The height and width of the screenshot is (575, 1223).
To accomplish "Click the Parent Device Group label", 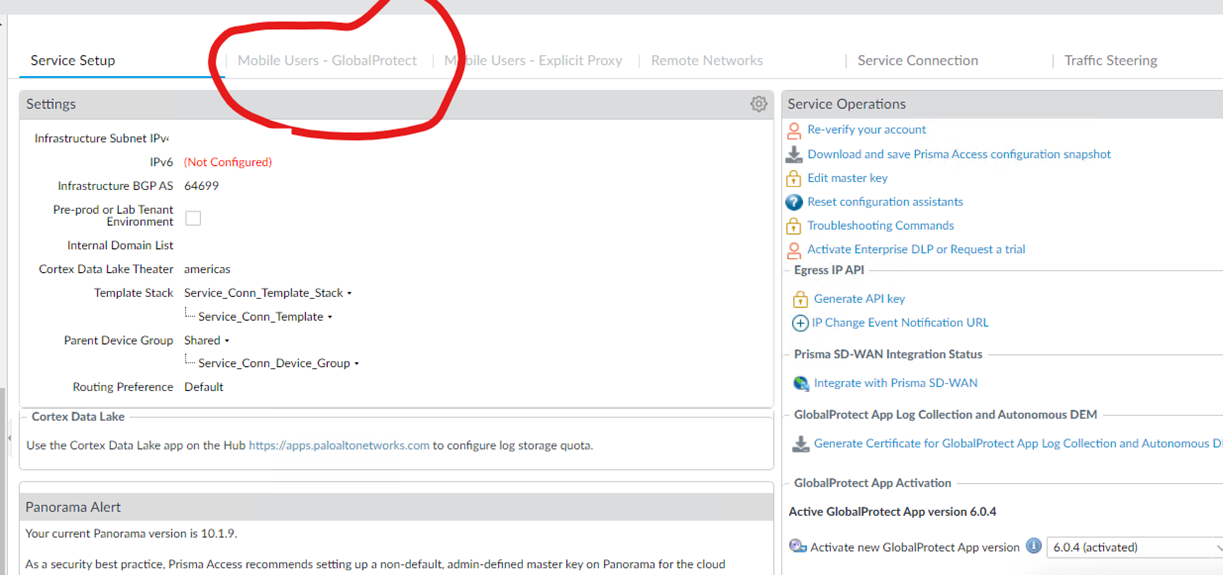I will [x=119, y=341].
